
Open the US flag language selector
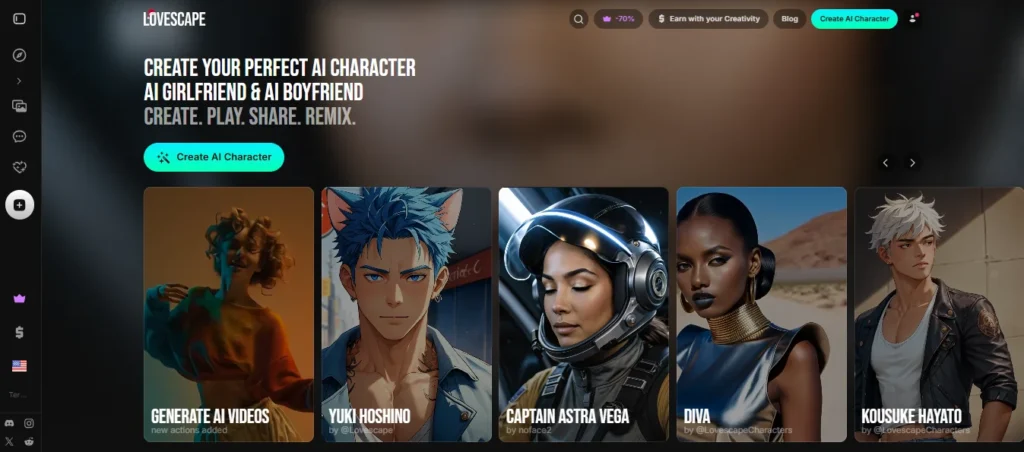pos(20,366)
